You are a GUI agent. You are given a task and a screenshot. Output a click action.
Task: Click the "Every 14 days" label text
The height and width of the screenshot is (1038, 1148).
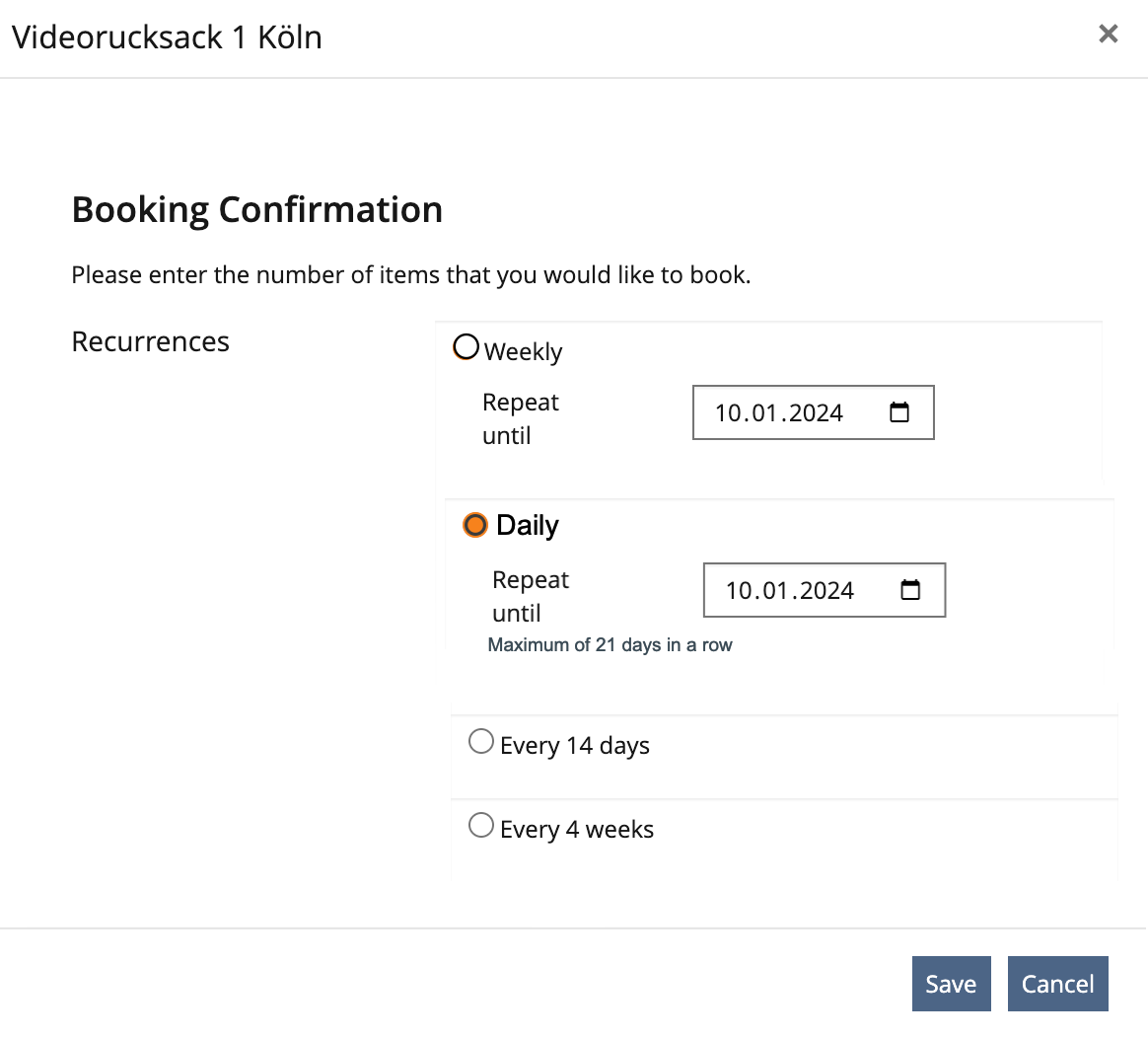point(575,746)
